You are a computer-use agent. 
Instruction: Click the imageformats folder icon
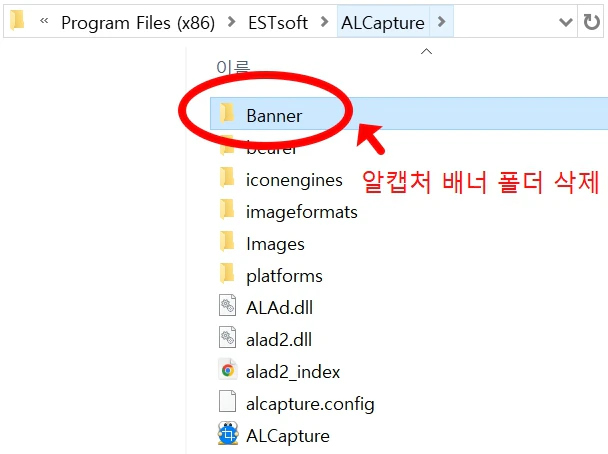click(x=227, y=209)
